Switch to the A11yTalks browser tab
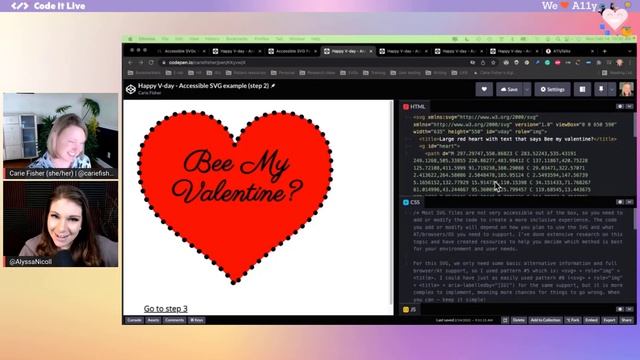640x360 pixels. pos(570,51)
